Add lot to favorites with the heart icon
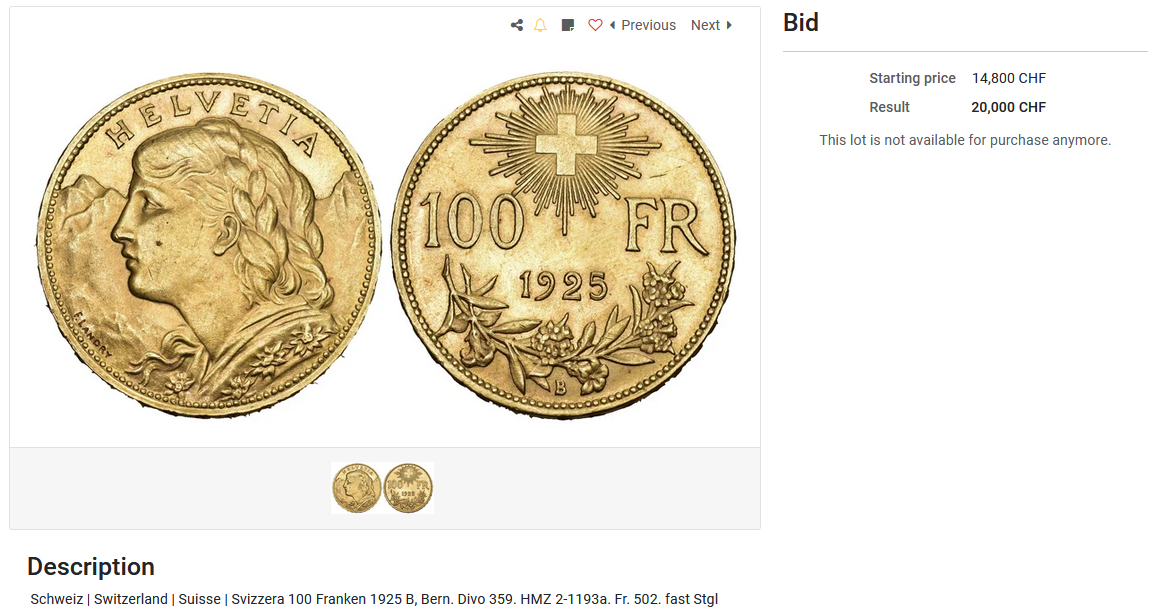1157x614 pixels. (x=595, y=25)
